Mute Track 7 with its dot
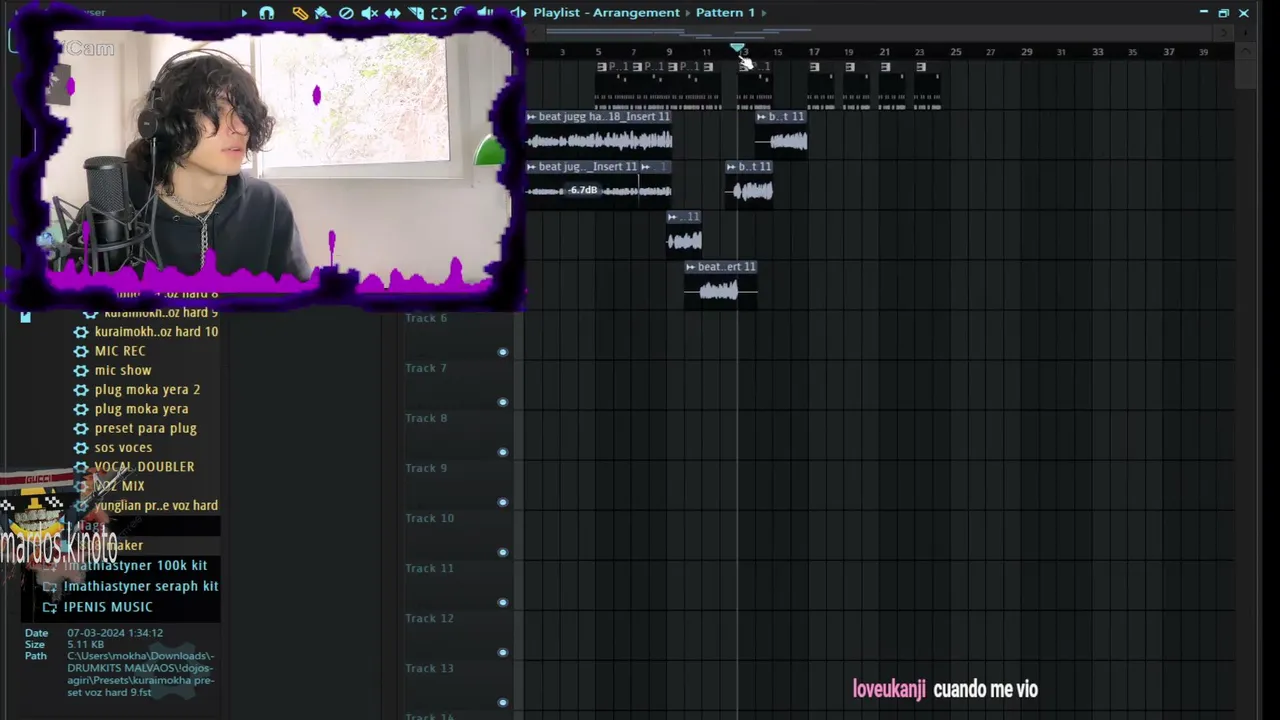 point(503,402)
